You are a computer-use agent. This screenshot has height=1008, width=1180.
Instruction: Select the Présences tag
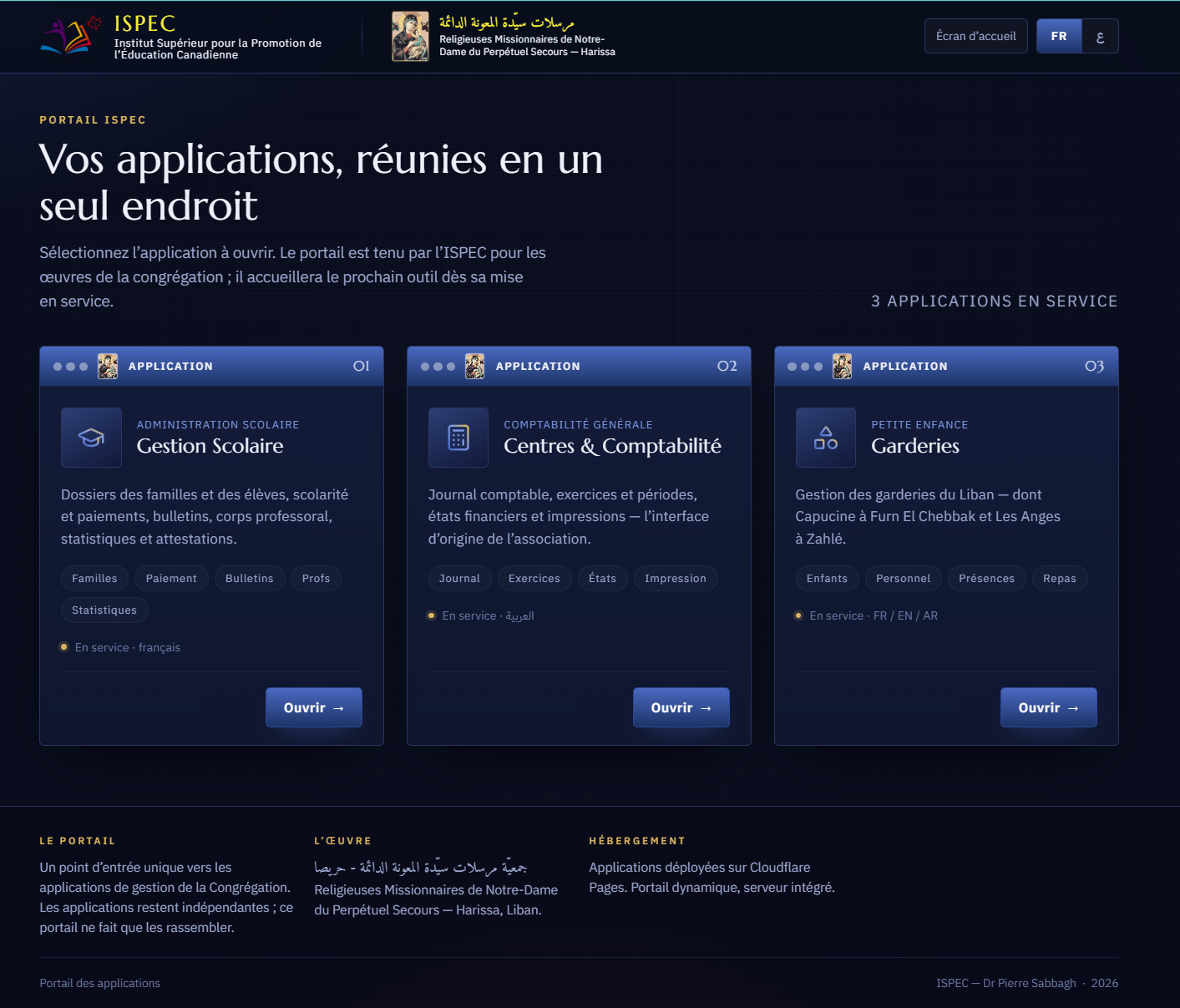tap(987, 578)
